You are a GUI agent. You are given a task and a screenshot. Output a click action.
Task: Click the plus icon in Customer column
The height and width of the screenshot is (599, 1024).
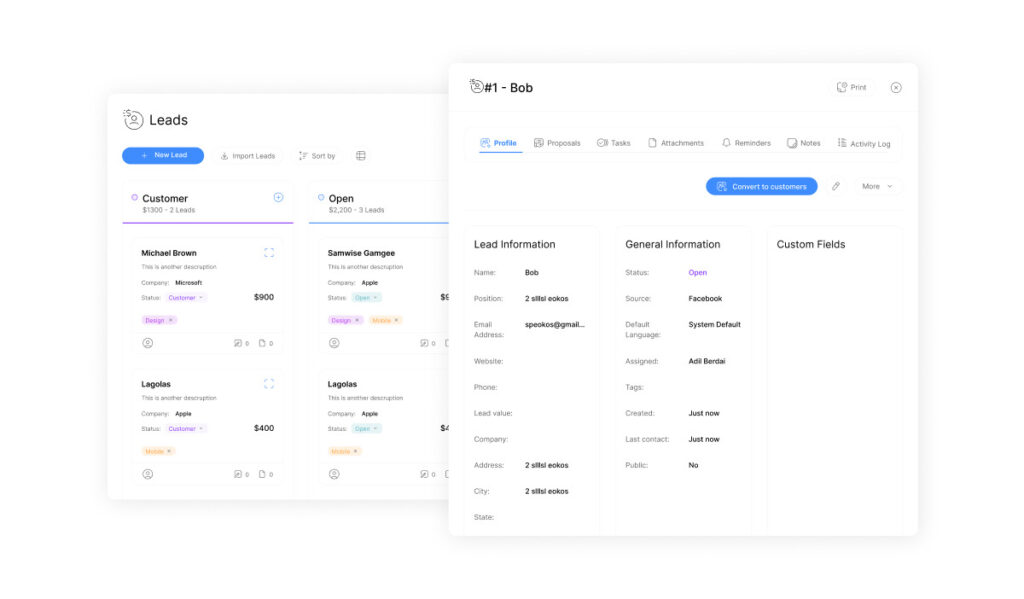click(x=278, y=197)
